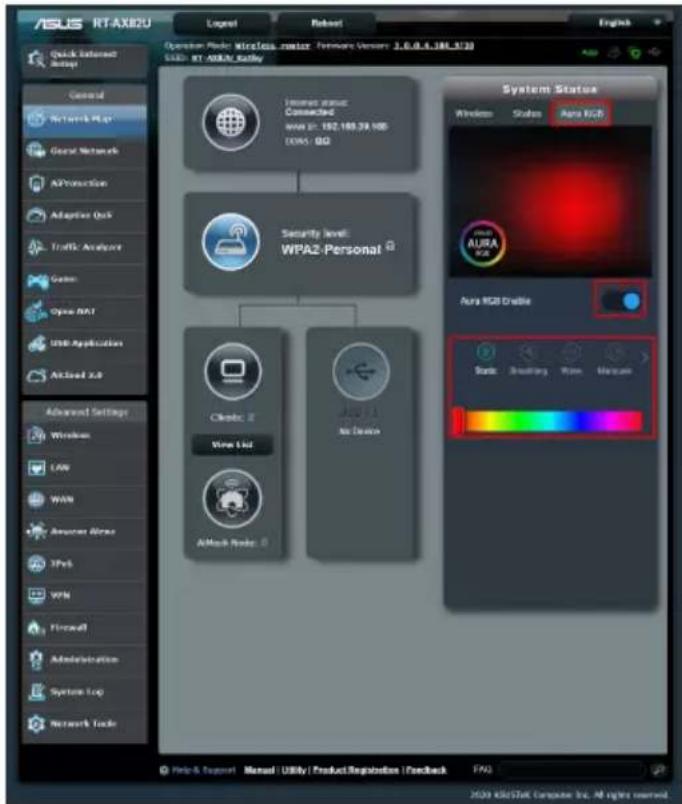
Task: Click the Help & Support footer icon
Action: click(x=164, y=770)
